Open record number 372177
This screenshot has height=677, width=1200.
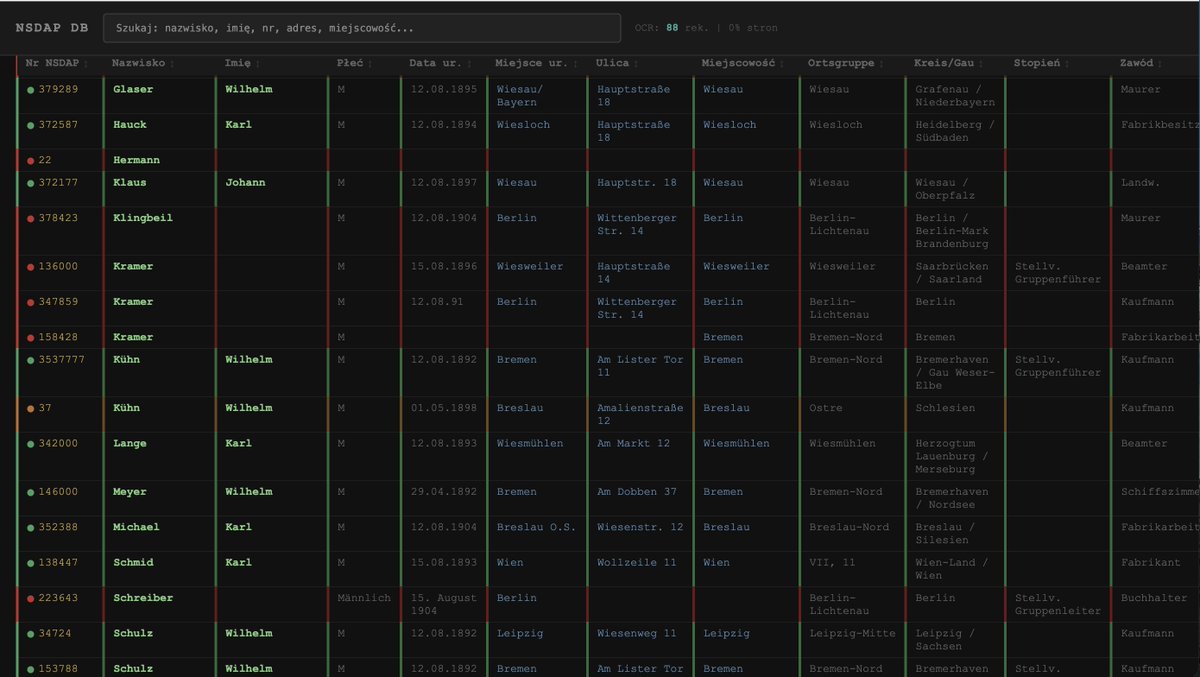pyautogui.click(x=58, y=183)
